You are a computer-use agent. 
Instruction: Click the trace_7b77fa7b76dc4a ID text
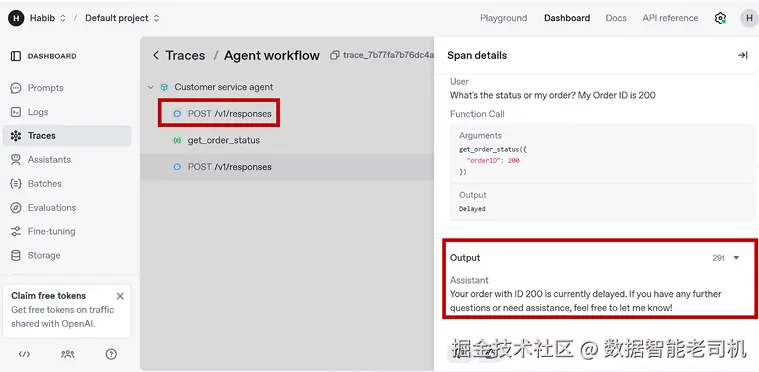point(388,55)
